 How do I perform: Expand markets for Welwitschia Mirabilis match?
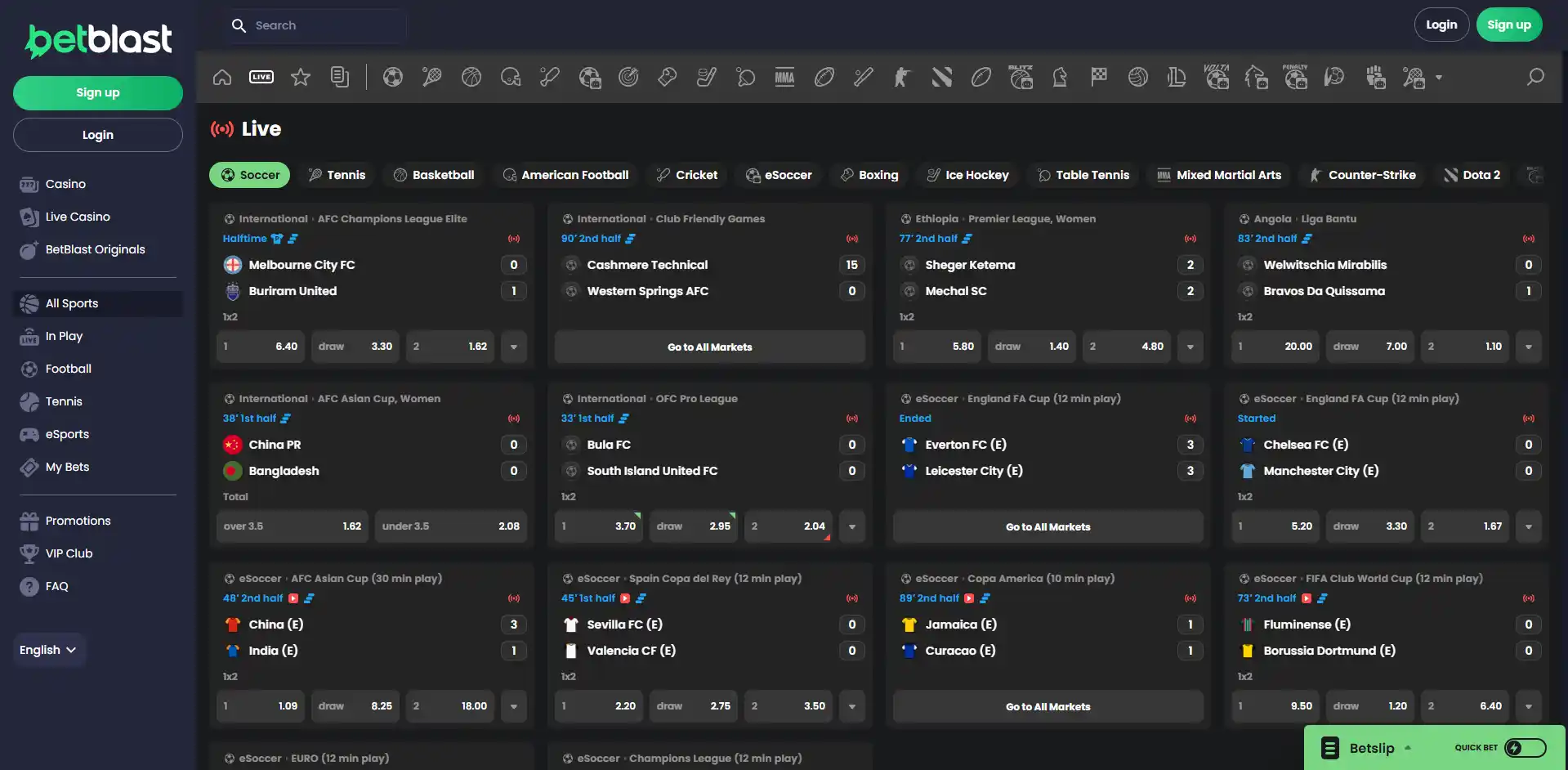(x=1529, y=347)
